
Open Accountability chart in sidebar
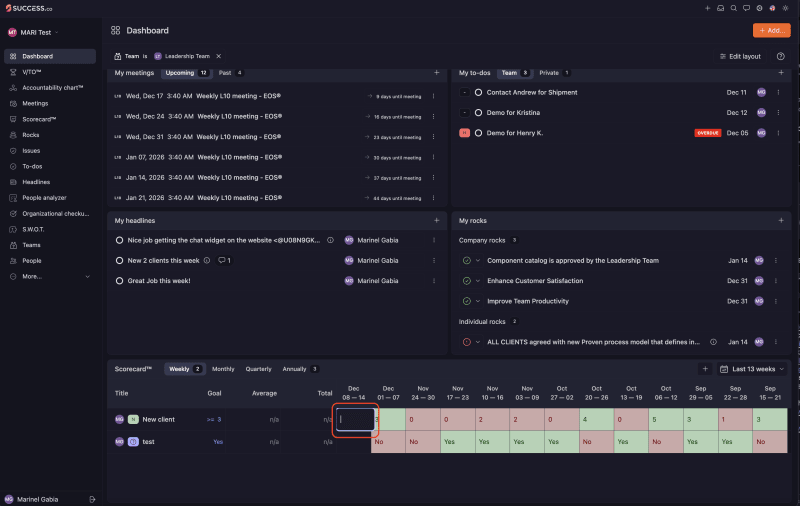pos(50,88)
